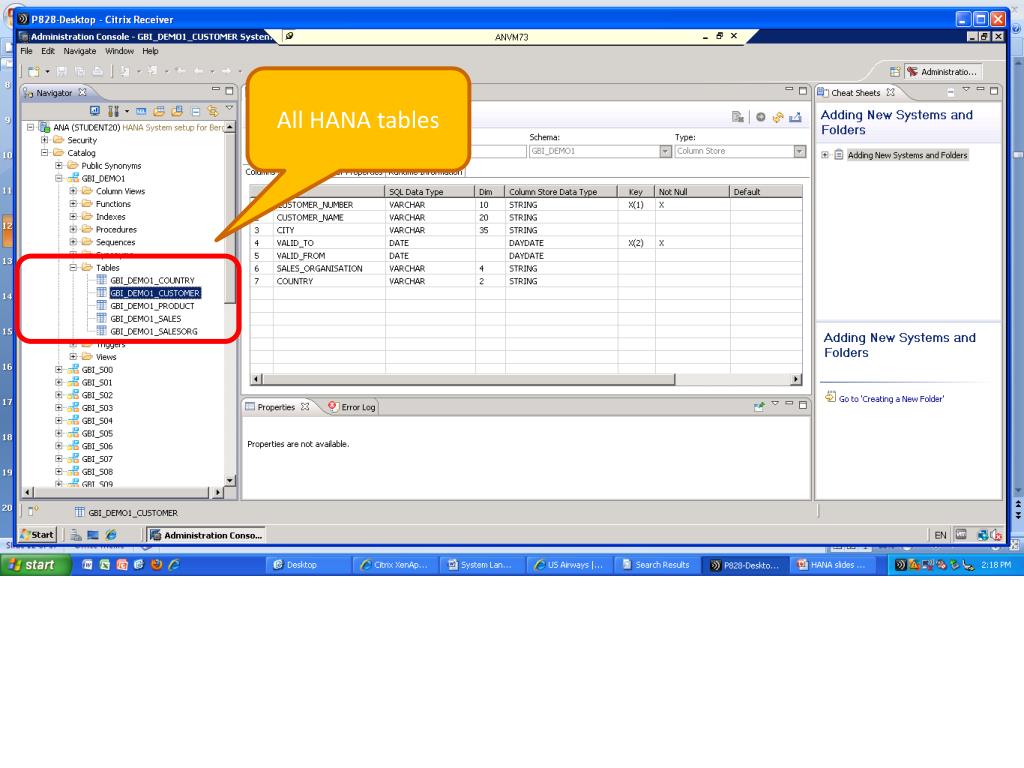Open the Help menu
The height and width of the screenshot is (768, 1024).
tap(150, 51)
